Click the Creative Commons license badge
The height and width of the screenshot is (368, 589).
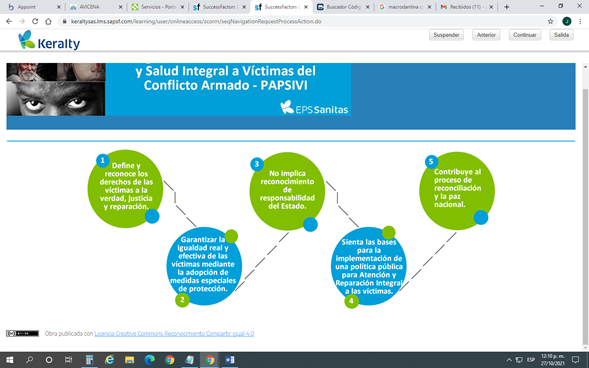pos(22,333)
